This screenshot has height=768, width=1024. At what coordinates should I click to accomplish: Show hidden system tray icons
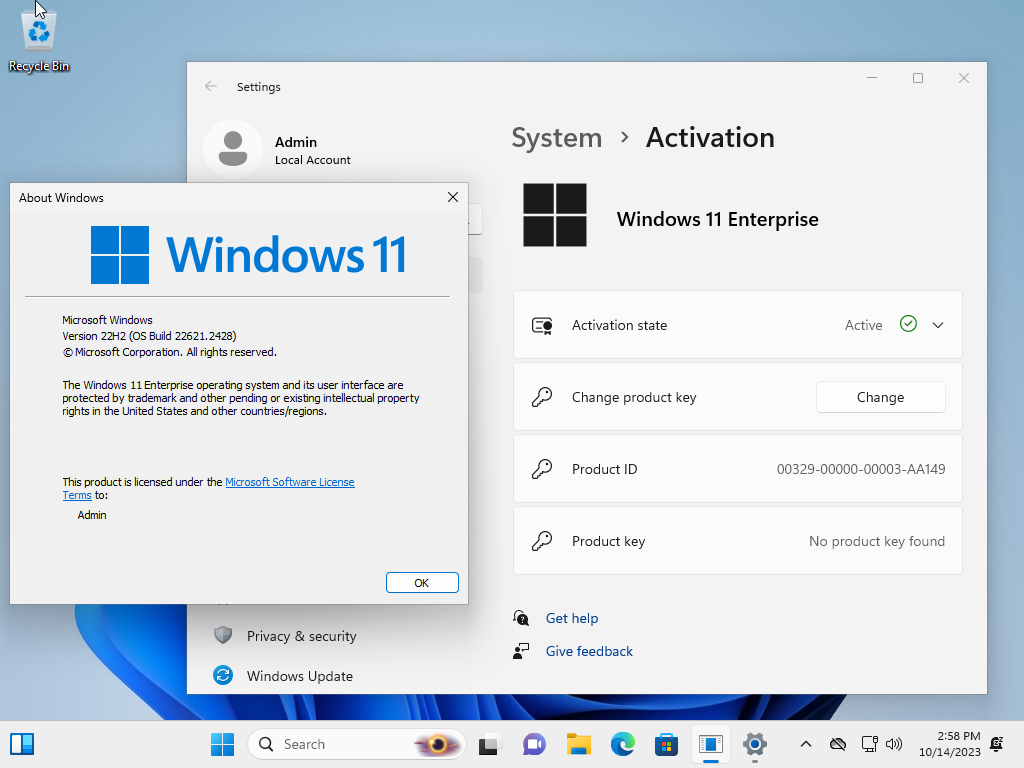(x=806, y=744)
